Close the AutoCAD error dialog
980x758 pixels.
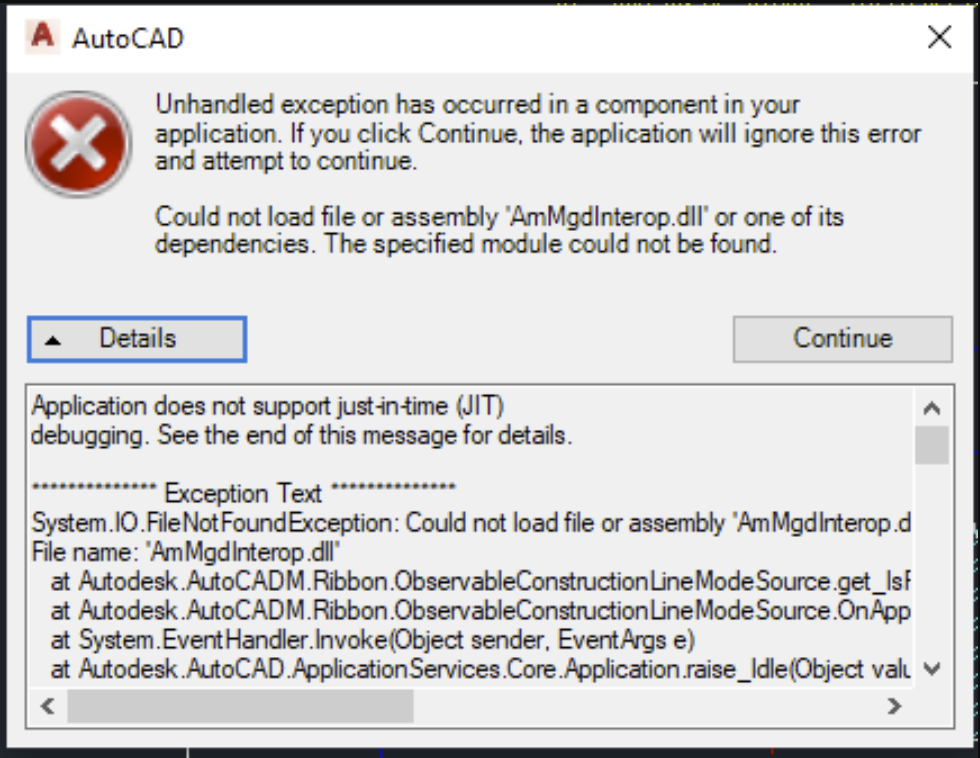(x=939, y=38)
